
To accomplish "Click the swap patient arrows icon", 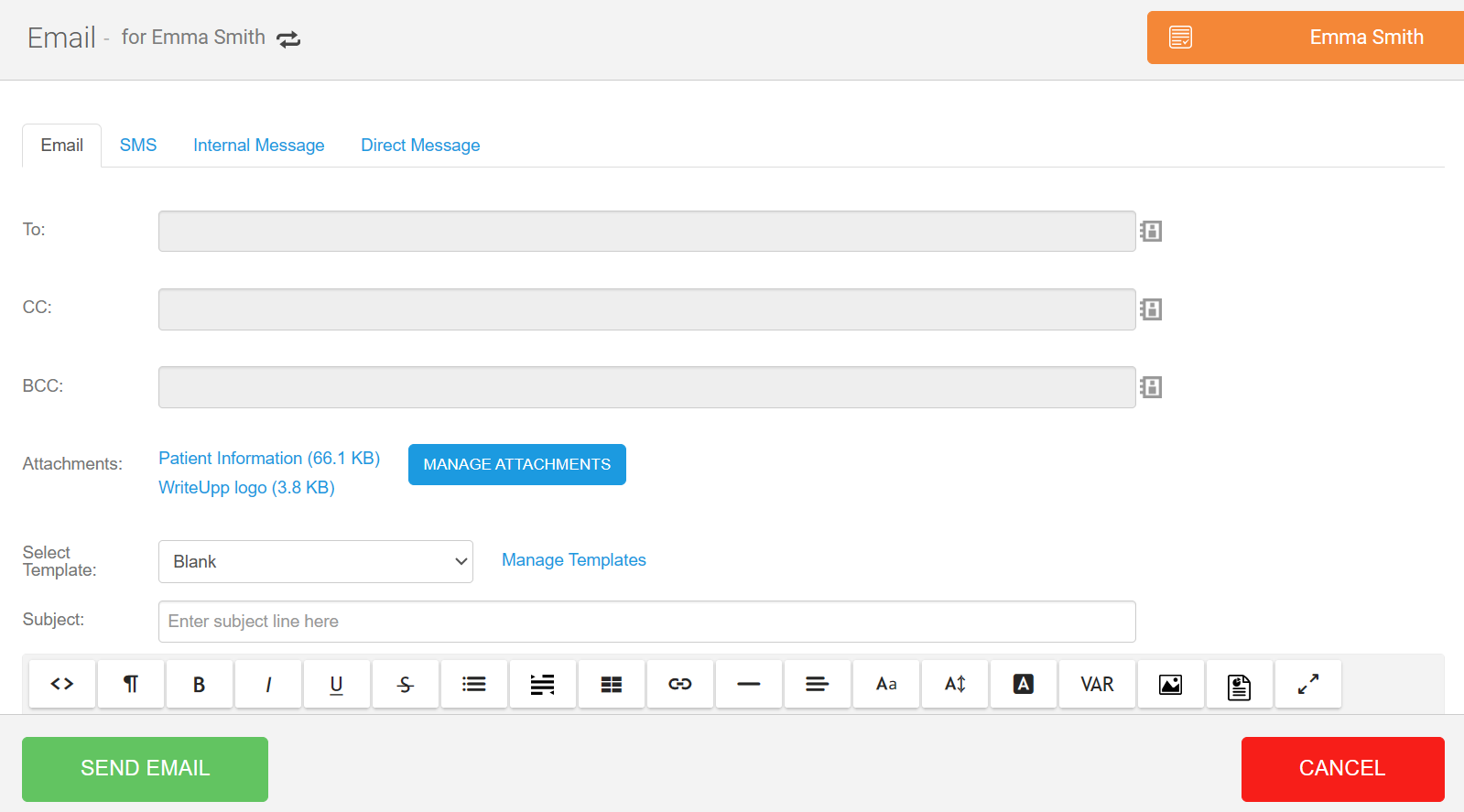I will [x=288, y=39].
